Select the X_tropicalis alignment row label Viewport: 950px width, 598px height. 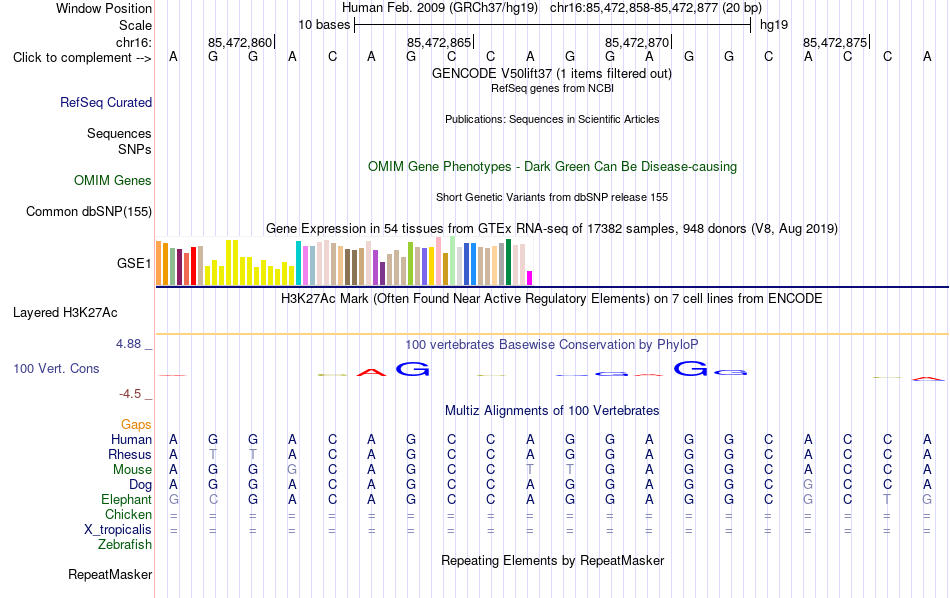click(118, 530)
